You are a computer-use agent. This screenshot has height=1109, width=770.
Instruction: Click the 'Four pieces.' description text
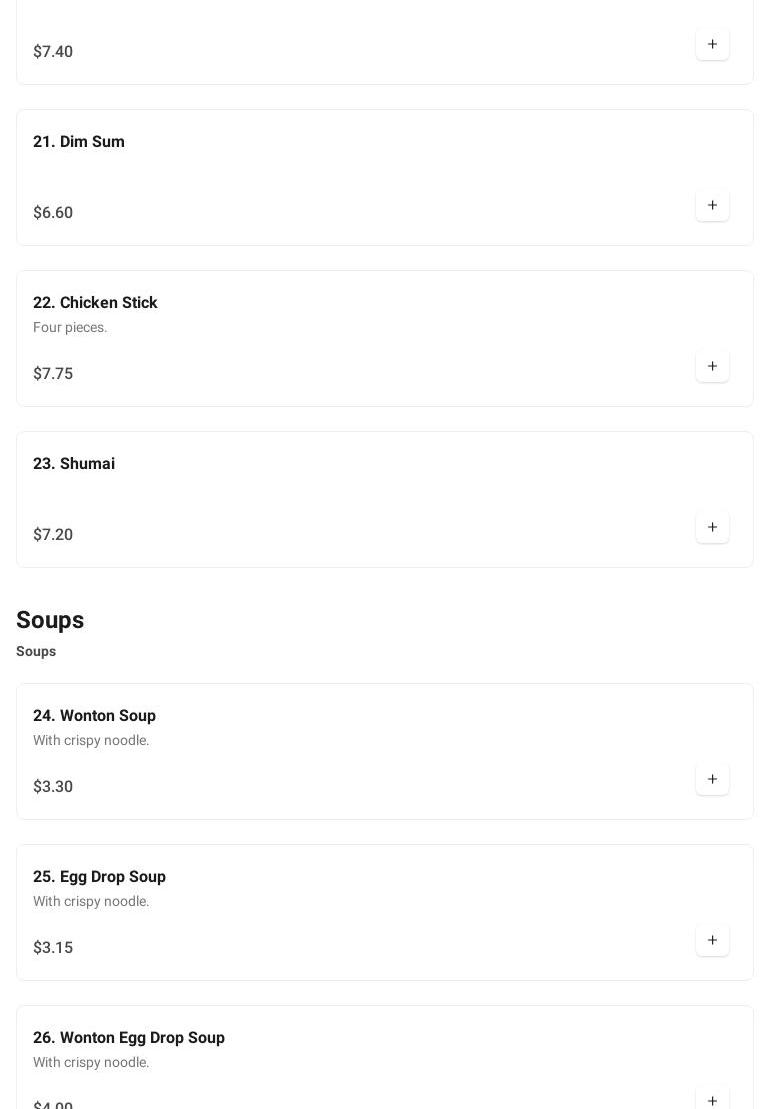click(x=70, y=327)
